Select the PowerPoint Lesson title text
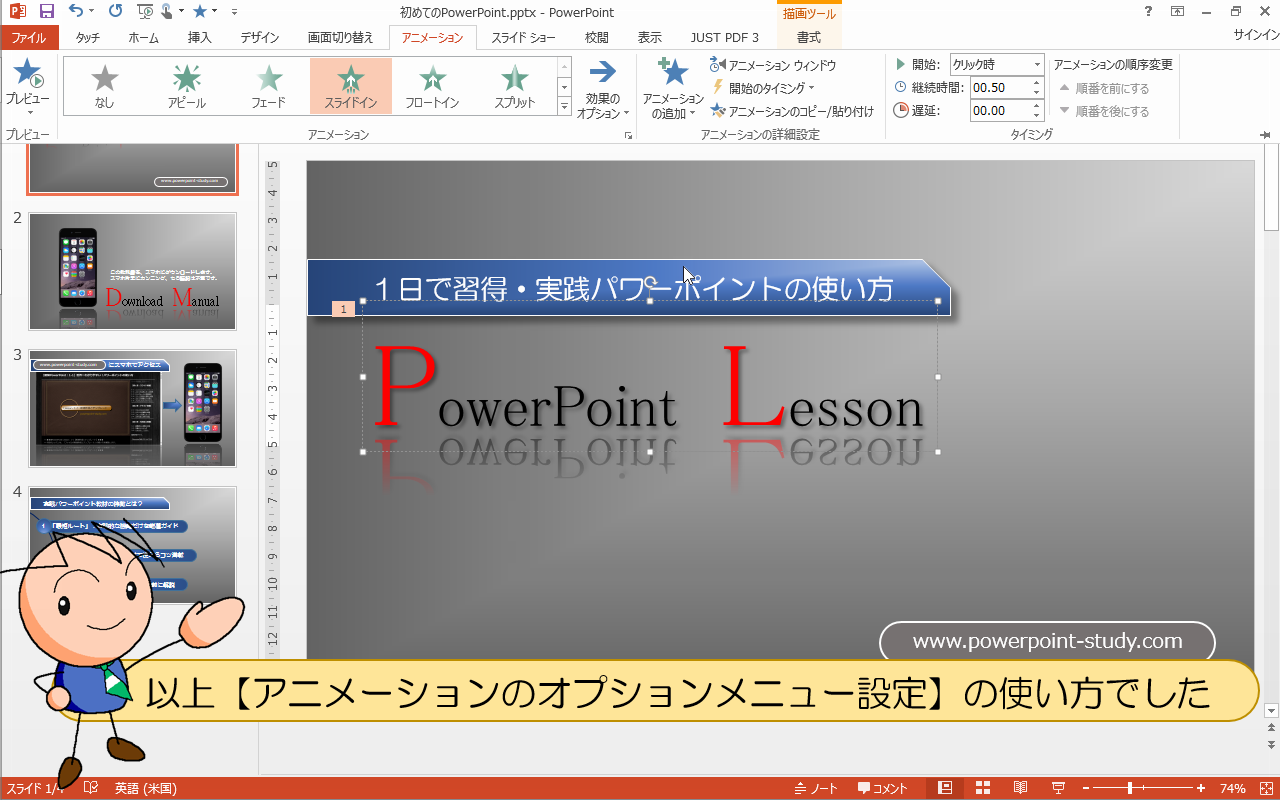The height and width of the screenshot is (800, 1280). [x=650, y=390]
